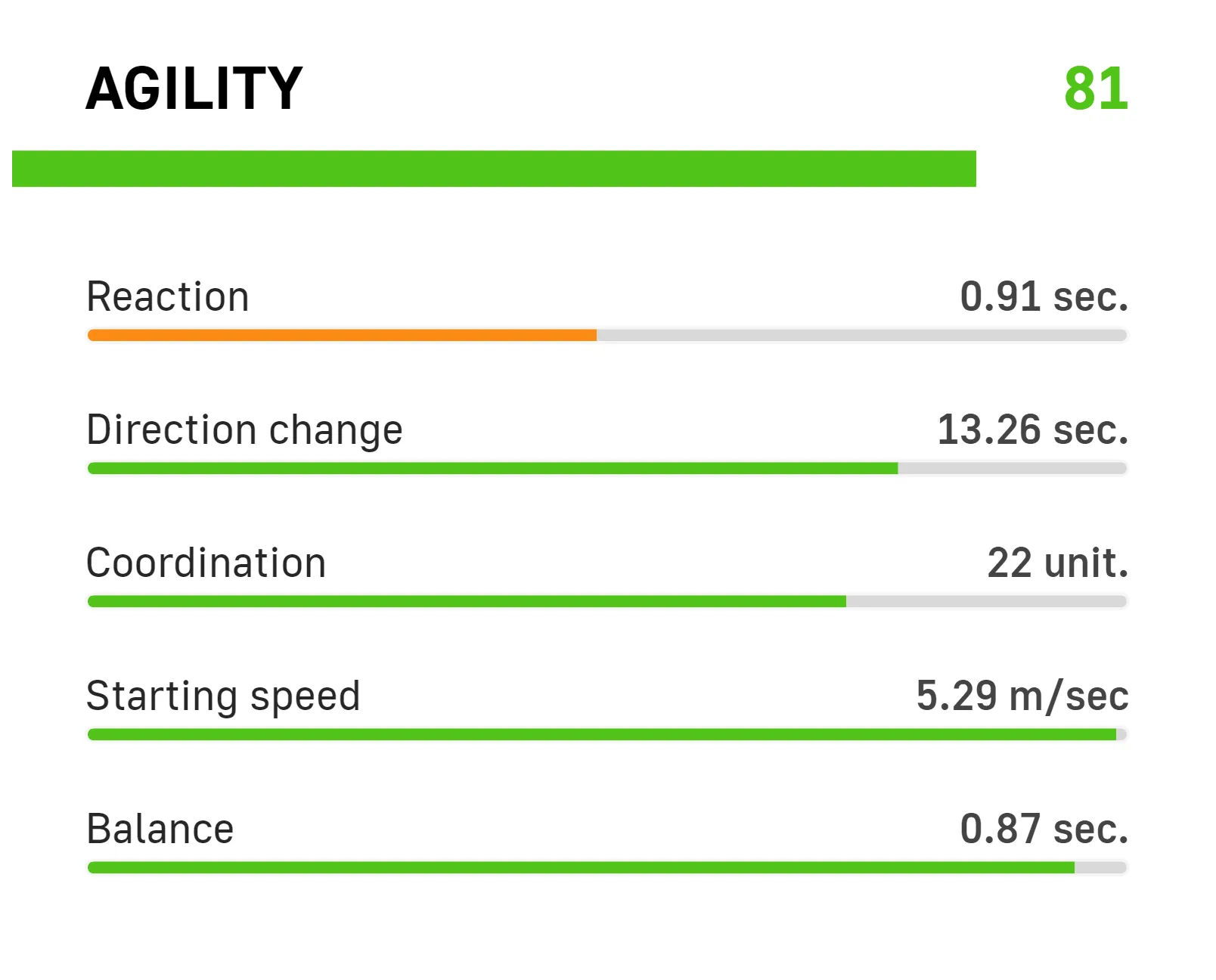The height and width of the screenshot is (980, 1216).
Task: Click the large green agility progress bar
Action: (x=493, y=169)
